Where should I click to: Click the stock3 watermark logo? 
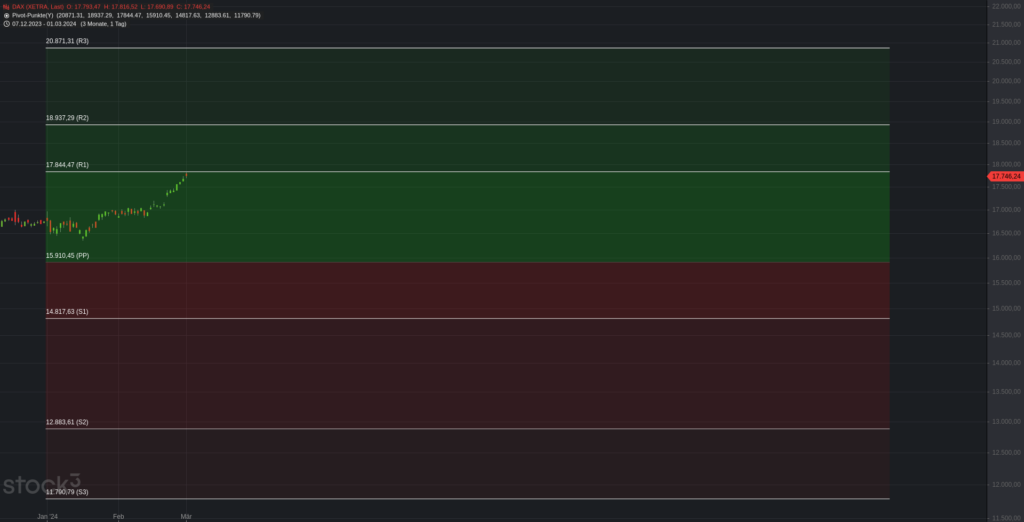pyautogui.click(x=41, y=484)
